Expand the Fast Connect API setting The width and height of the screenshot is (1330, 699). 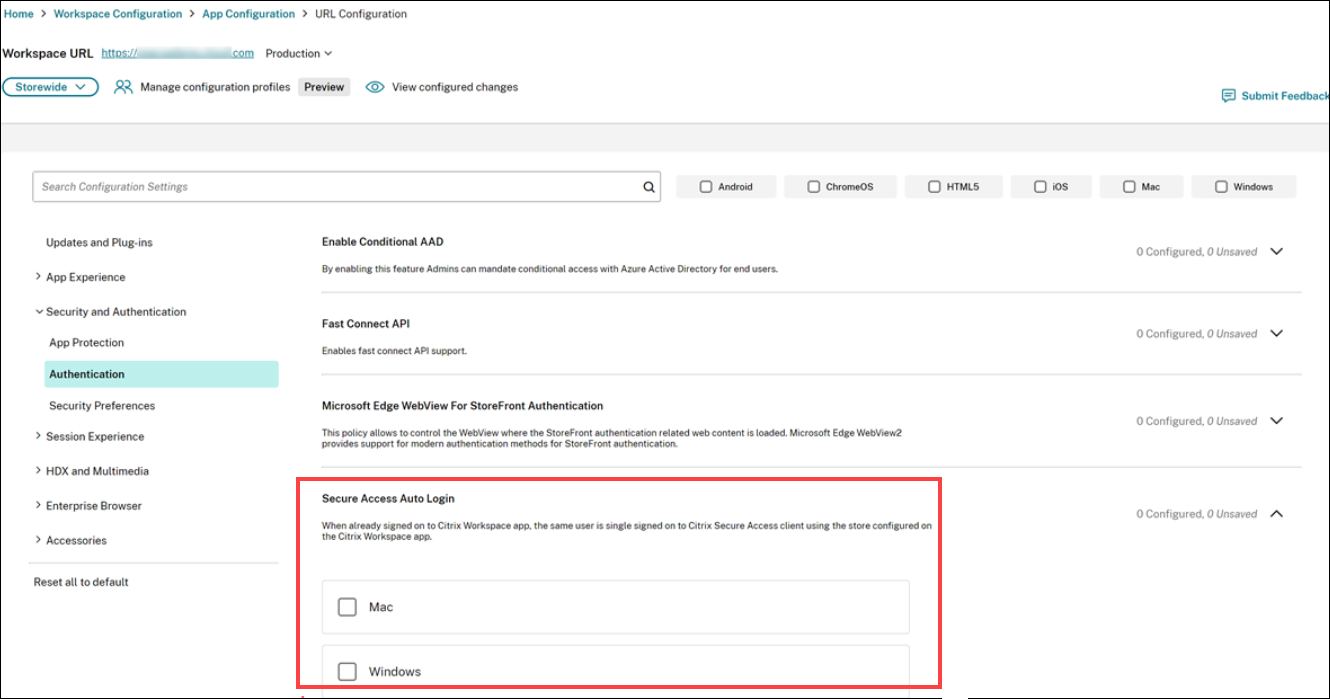click(1277, 334)
